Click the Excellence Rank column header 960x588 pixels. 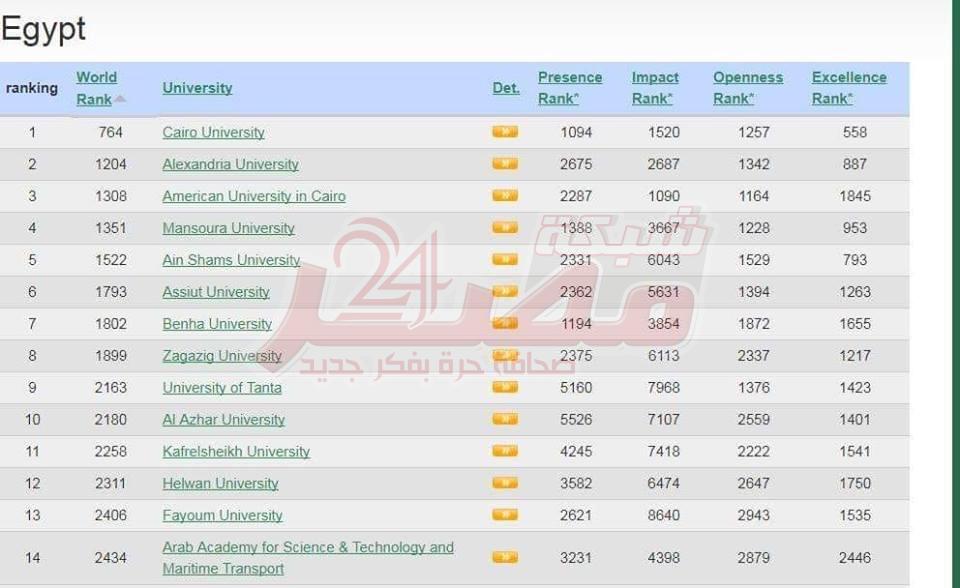tap(849, 88)
